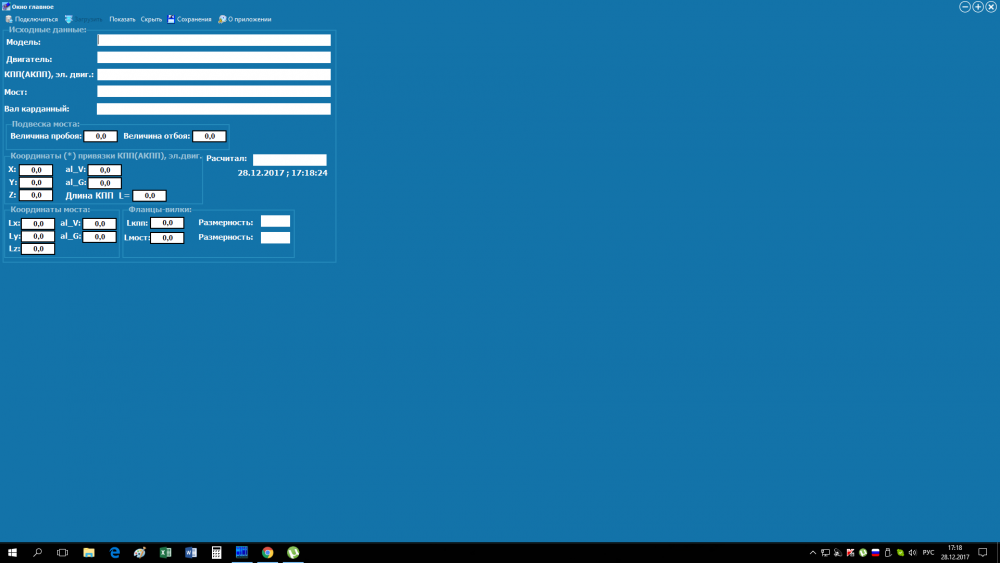The width and height of the screenshot is (1000, 563).
Task: Maximize the Окно главное window
Action: tap(978, 6)
